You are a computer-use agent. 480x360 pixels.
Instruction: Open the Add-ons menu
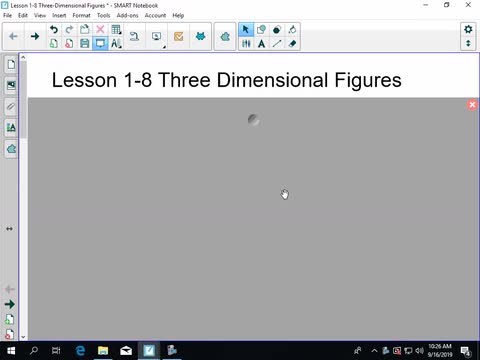point(127,15)
